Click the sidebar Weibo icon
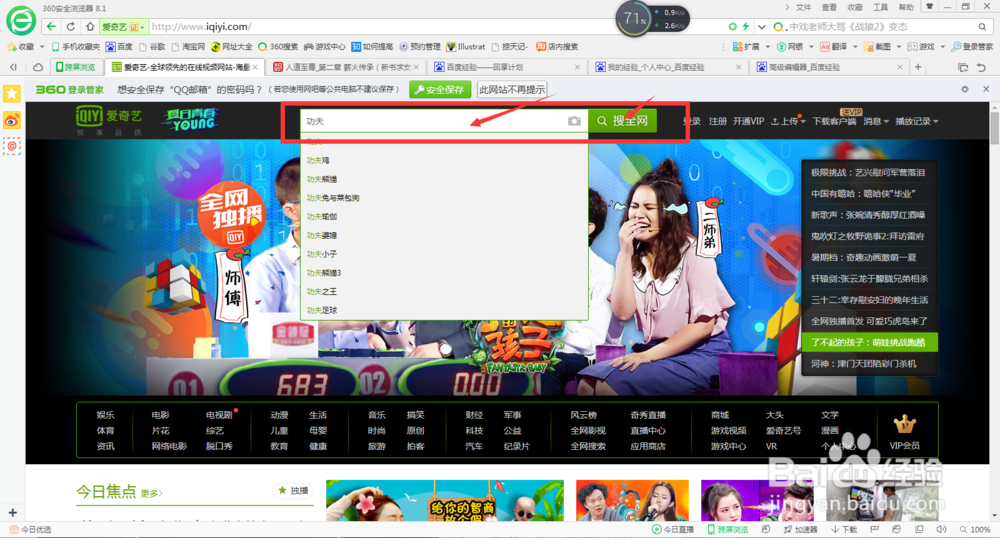This screenshot has width=1000, height=538. tap(12, 120)
